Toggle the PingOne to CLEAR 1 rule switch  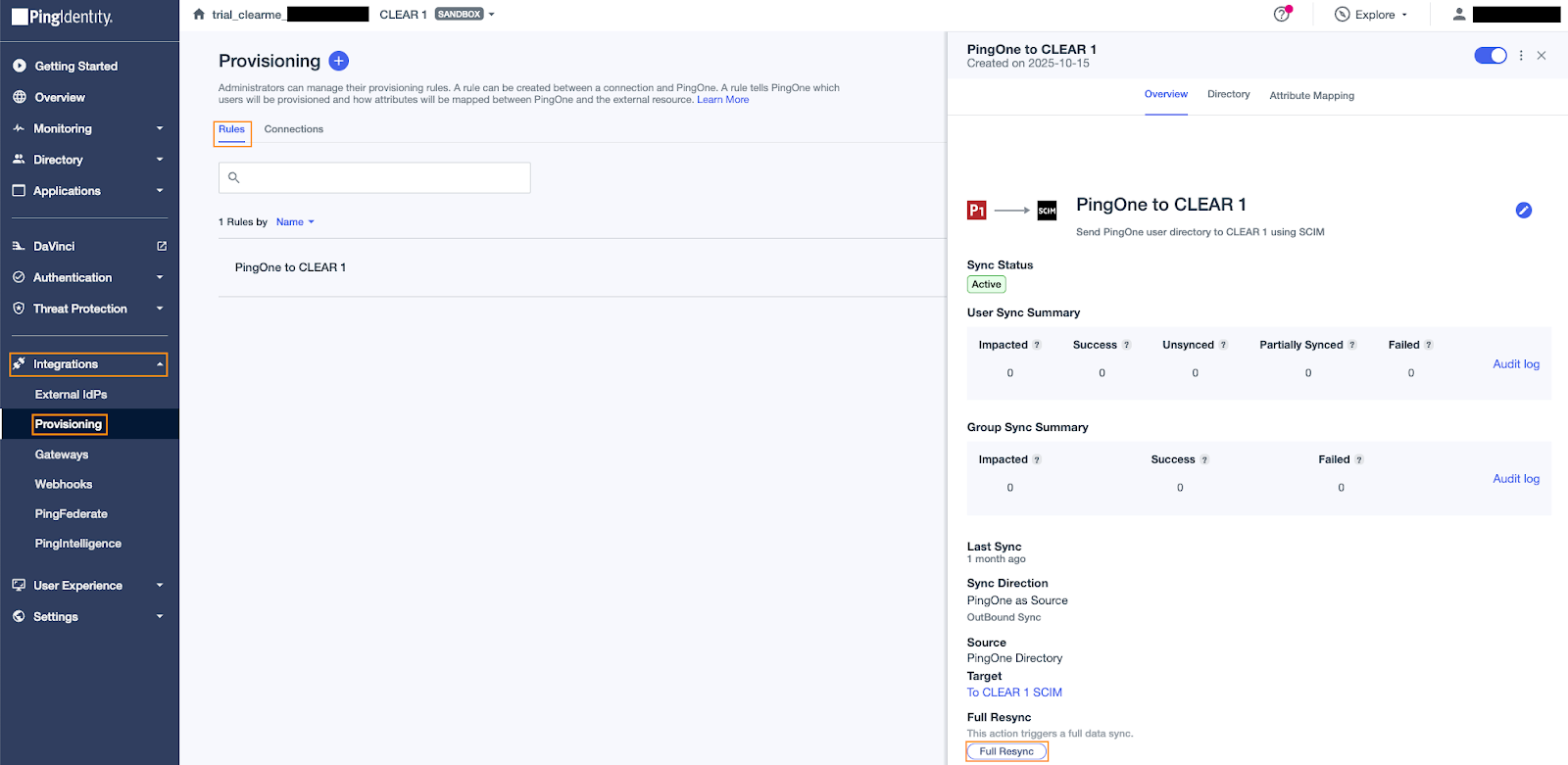1491,56
